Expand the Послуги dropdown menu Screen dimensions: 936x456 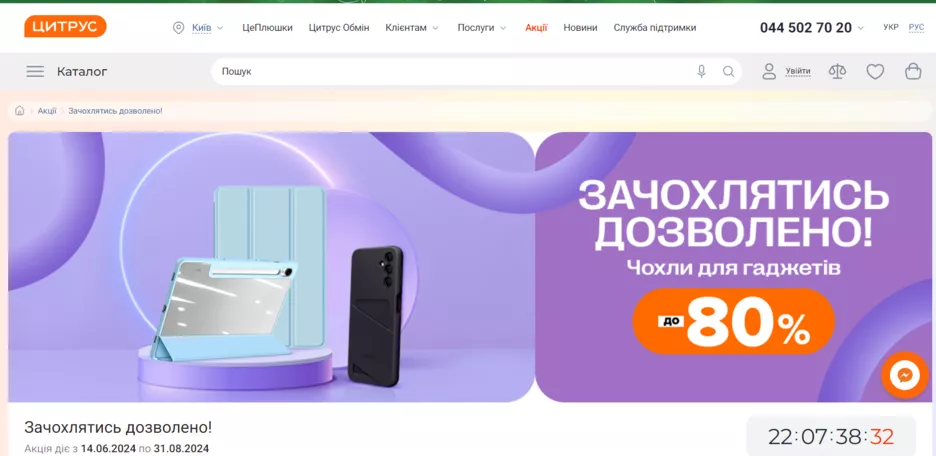482,27
